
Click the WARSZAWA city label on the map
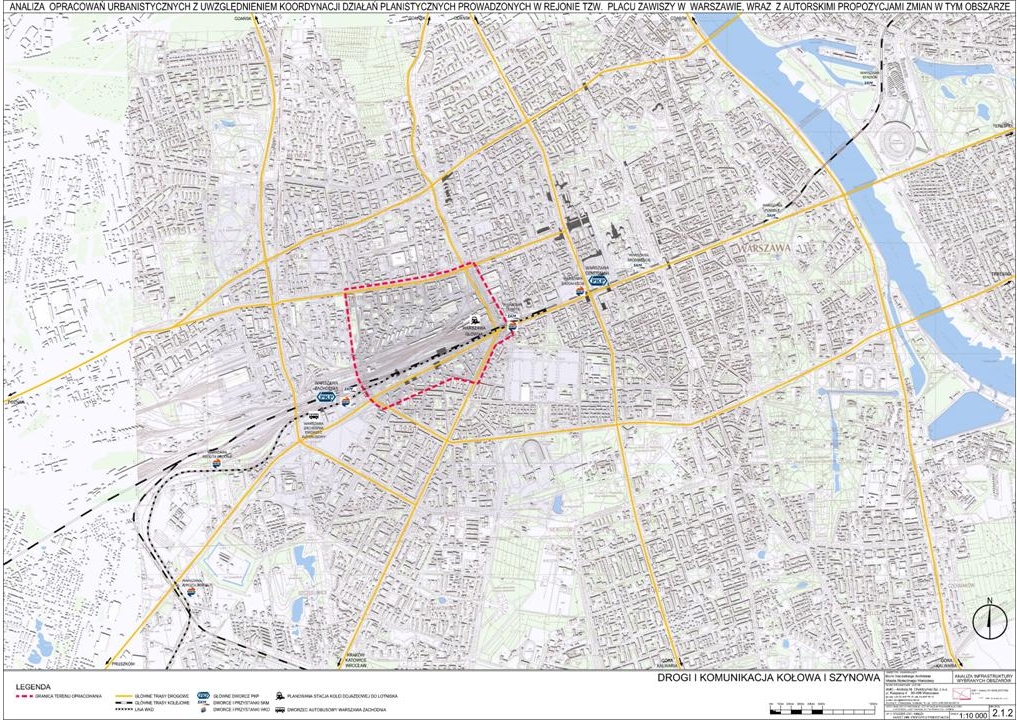pyautogui.click(x=765, y=248)
